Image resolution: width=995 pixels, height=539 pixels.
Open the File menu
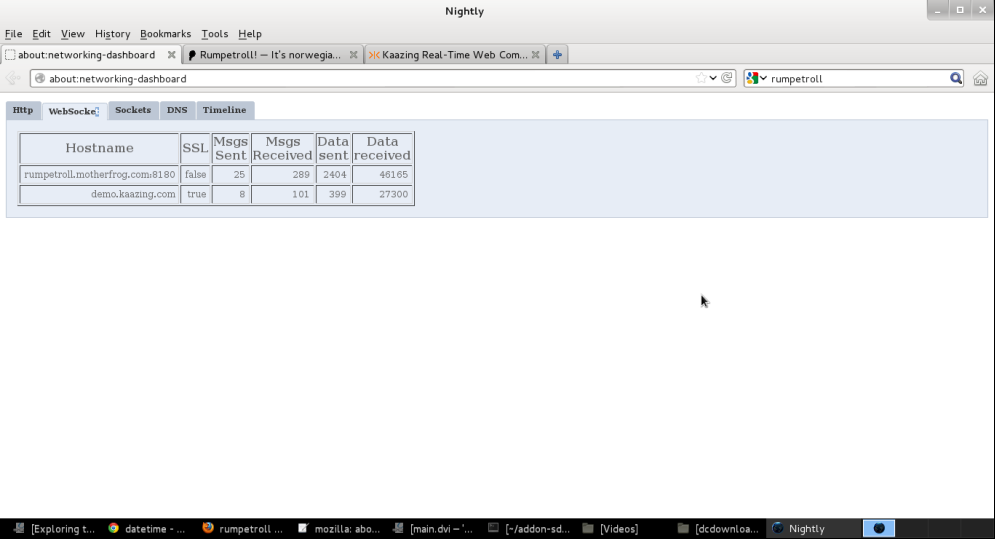[x=13, y=34]
